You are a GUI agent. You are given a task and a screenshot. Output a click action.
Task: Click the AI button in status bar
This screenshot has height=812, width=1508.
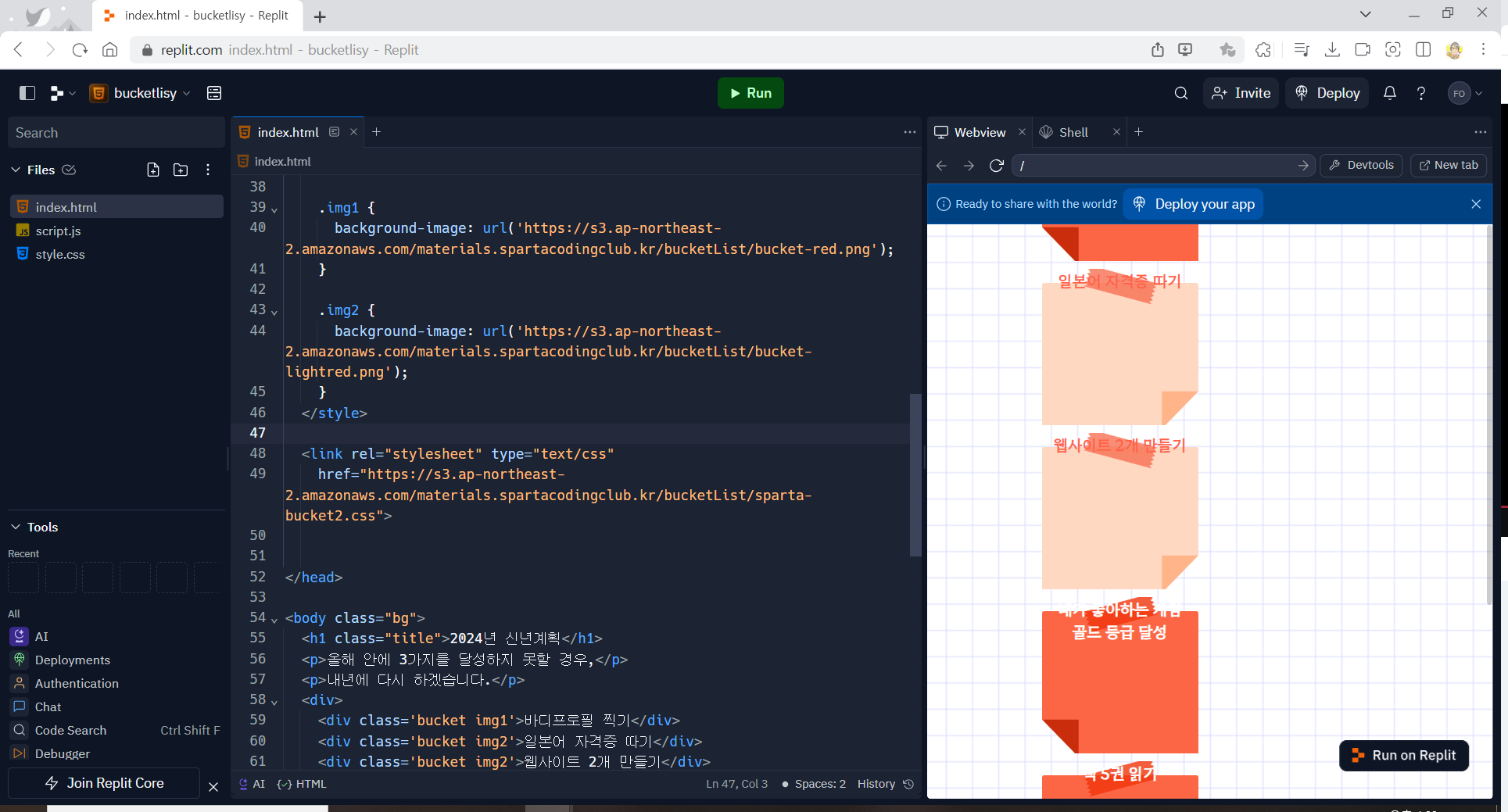tap(252, 784)
